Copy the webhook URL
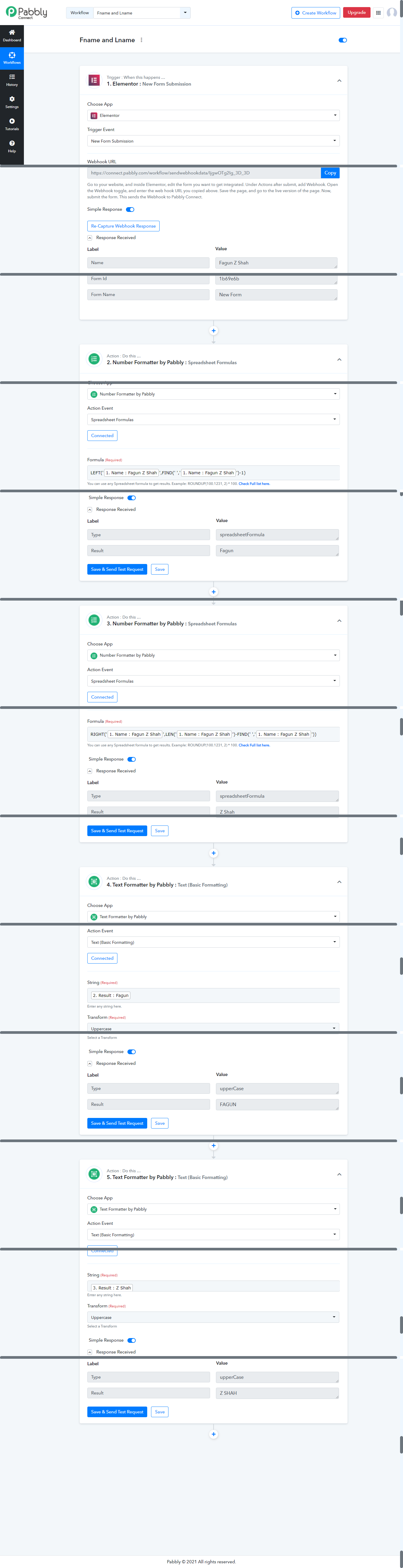Viewport: 403px width, 1568px height. click(x=330, y=173)
